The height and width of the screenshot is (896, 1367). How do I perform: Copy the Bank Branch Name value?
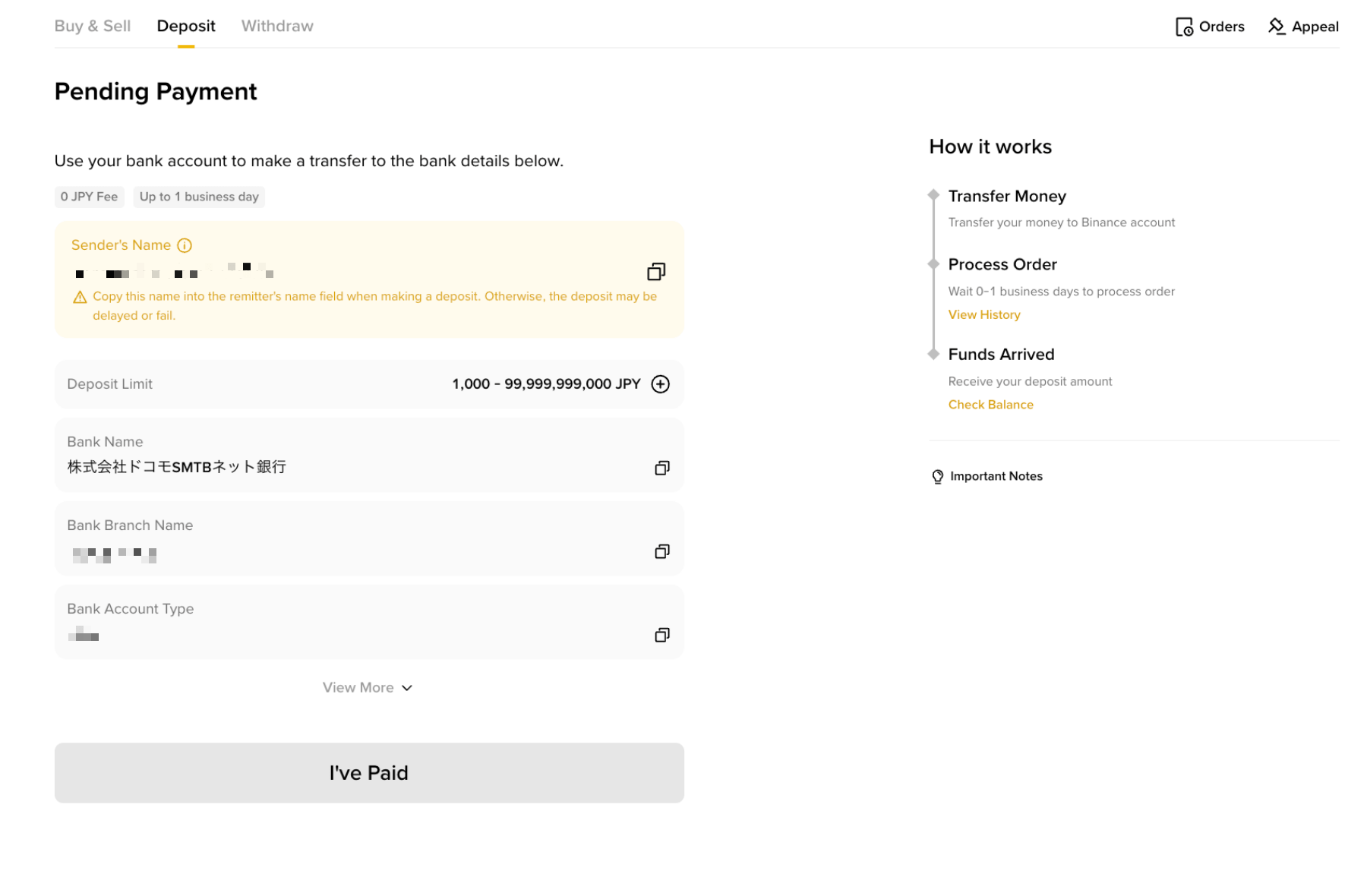[x=662, y=551]
